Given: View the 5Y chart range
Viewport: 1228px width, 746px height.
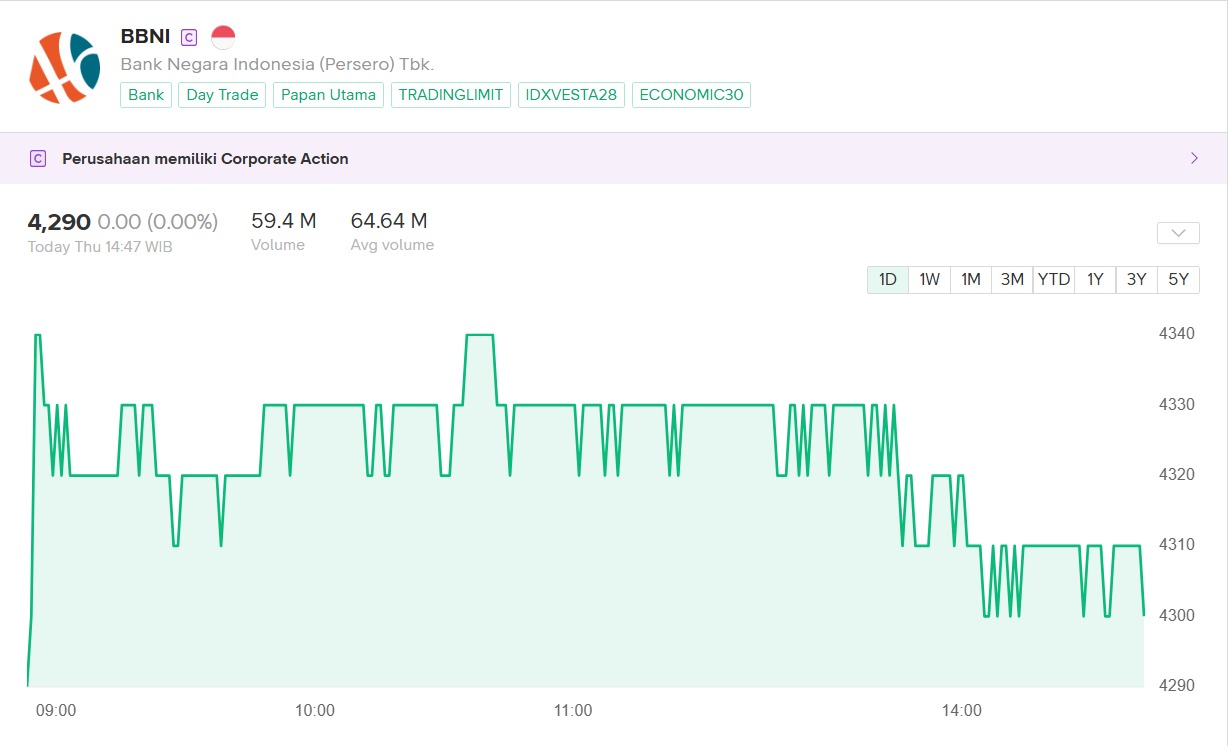Looking at the screenshot, I should [x=1178, y=279].
